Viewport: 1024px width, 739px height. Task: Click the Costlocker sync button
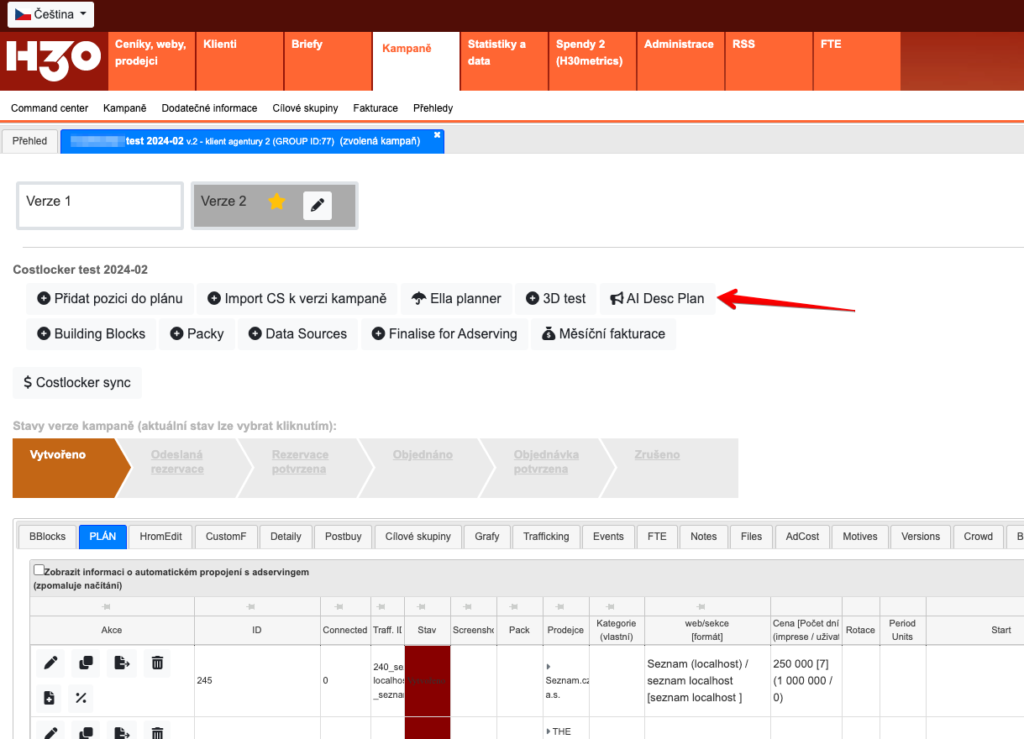77,382
